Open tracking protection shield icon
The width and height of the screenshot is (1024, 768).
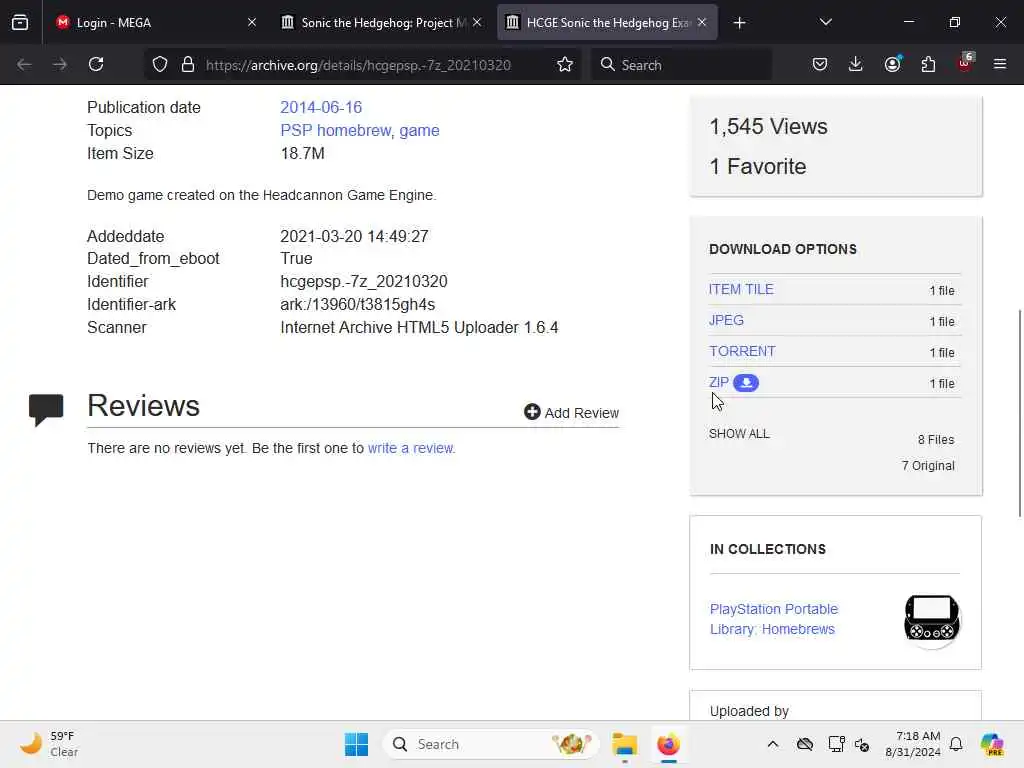[160, 65]
